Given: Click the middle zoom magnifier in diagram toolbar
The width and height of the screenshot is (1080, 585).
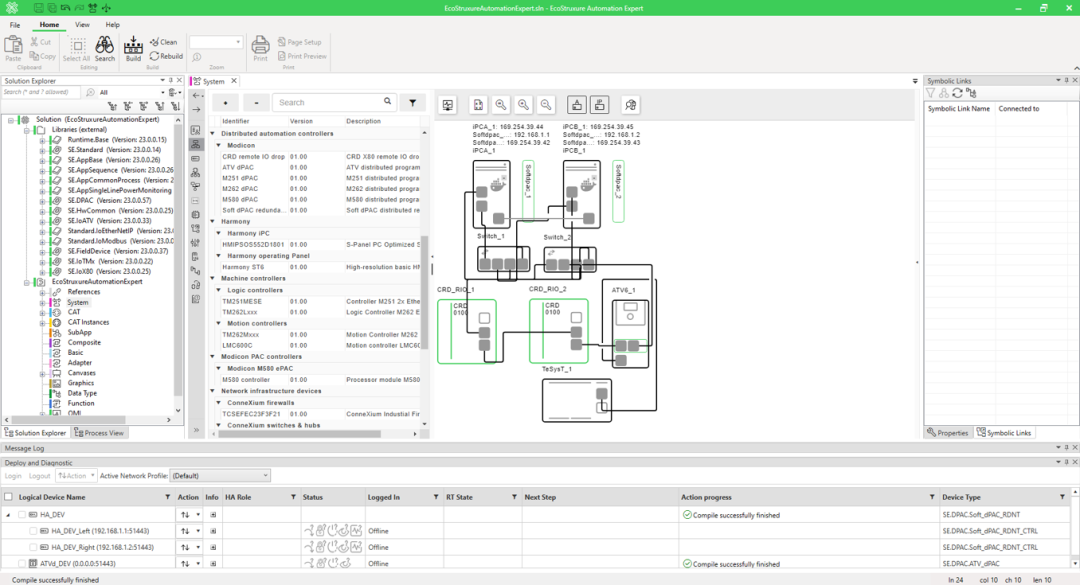Looking at the screenshot, I should [x=523, y=105].
